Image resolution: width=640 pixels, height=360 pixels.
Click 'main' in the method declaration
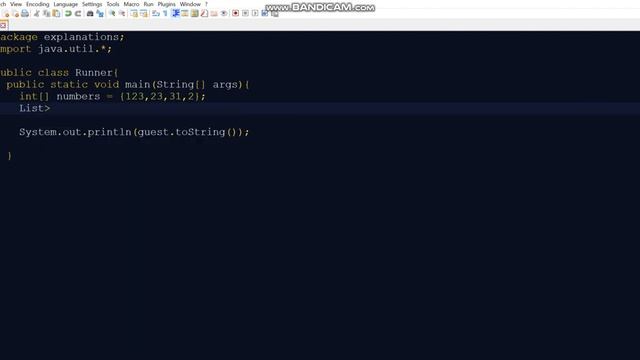138,84
